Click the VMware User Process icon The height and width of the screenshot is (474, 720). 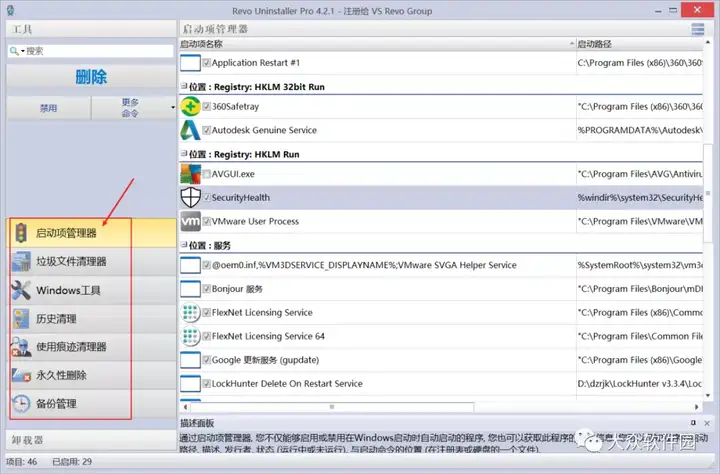[x=190, y=221]
